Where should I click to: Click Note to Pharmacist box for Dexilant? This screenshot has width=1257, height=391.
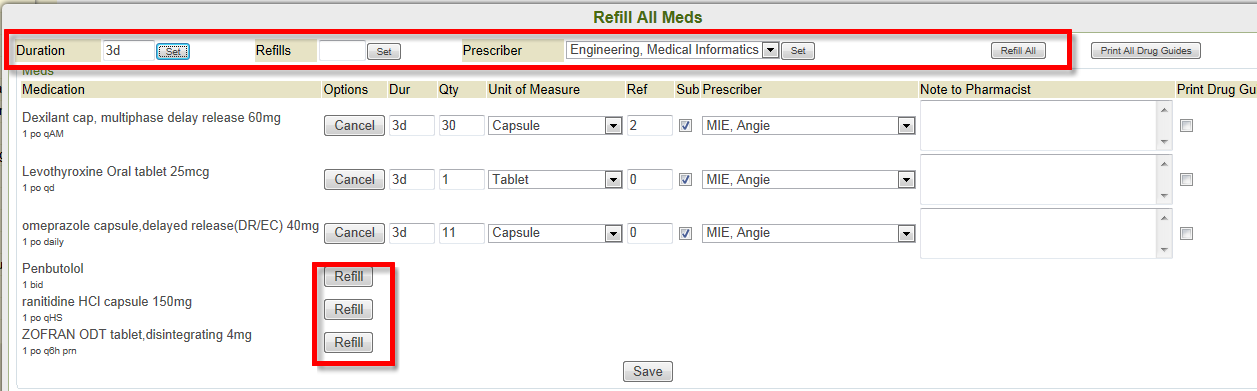1045,125
